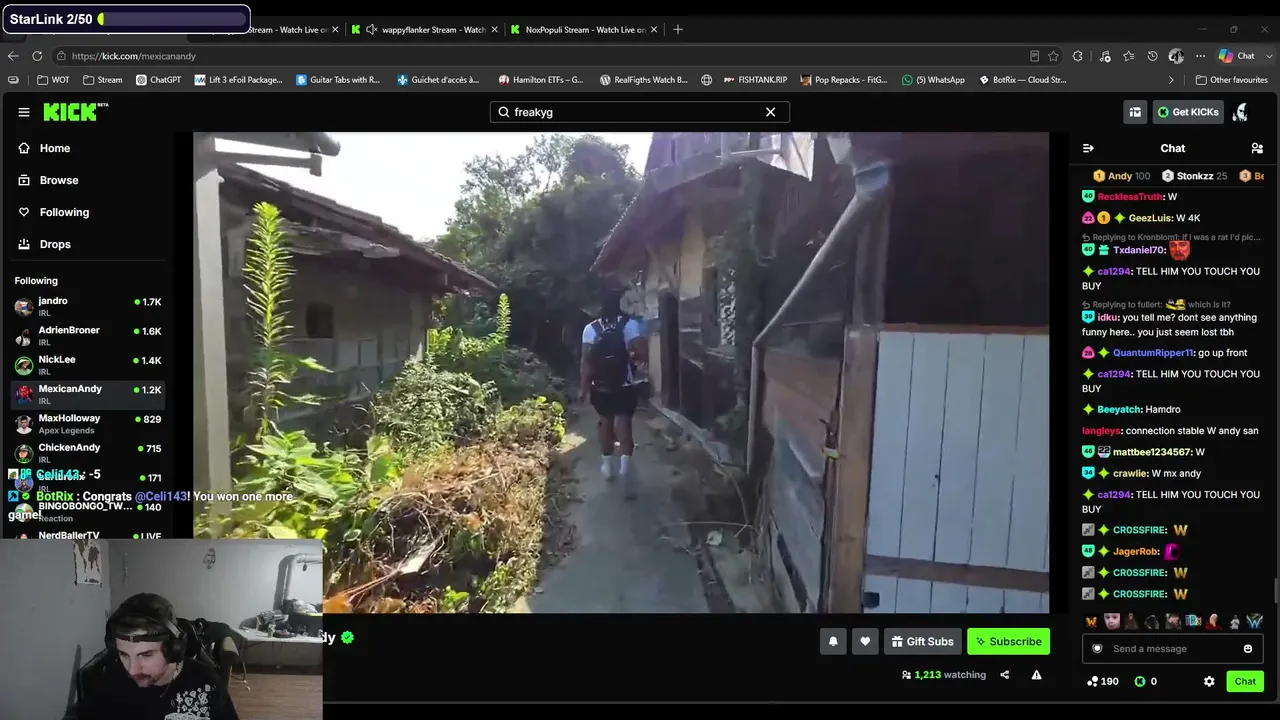Open the user profile avatar menu
1280x720 pixels.
(x=1241, y=112)
